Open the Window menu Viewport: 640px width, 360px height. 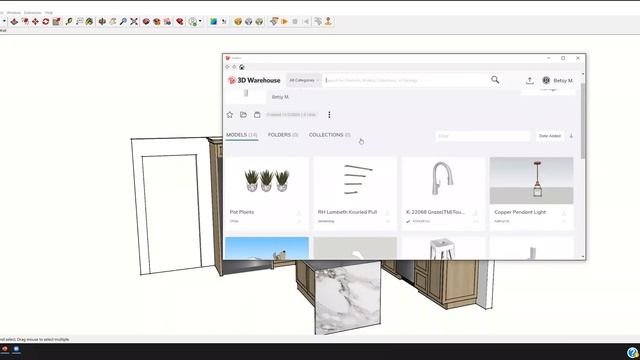tap(13, 13)
